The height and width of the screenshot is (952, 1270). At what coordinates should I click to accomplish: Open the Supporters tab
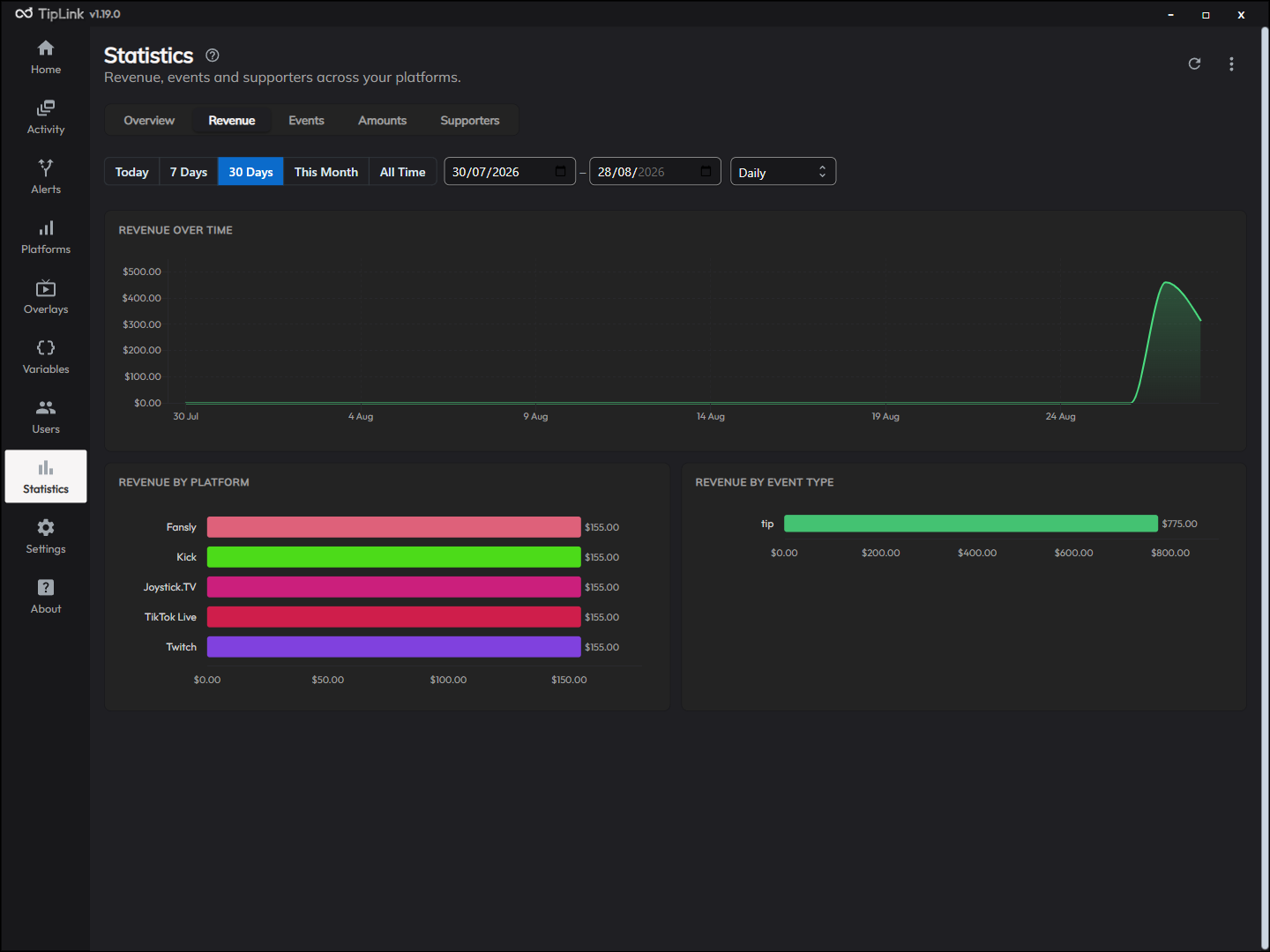[470, 120]
